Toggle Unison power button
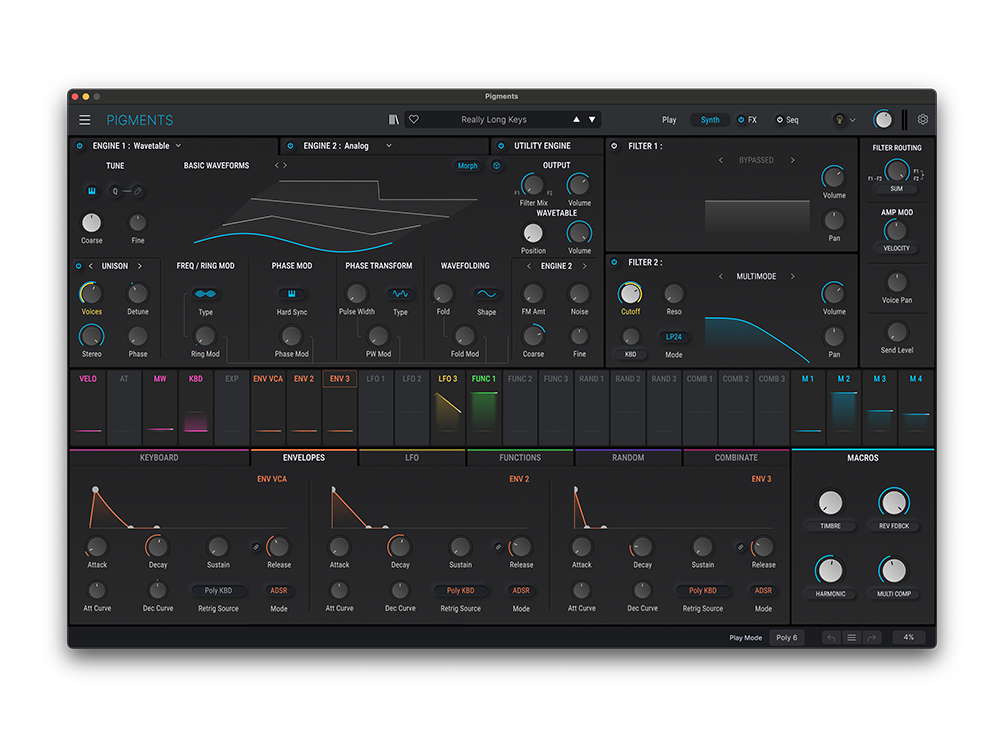The image size is (1004, 749). [x=79, y=266]
